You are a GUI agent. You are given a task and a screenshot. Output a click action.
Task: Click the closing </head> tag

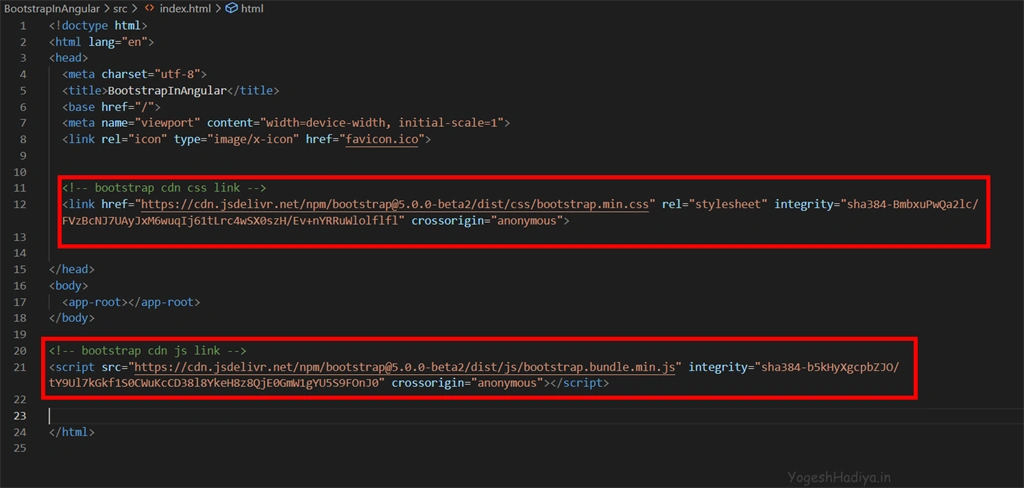[72, 269]
